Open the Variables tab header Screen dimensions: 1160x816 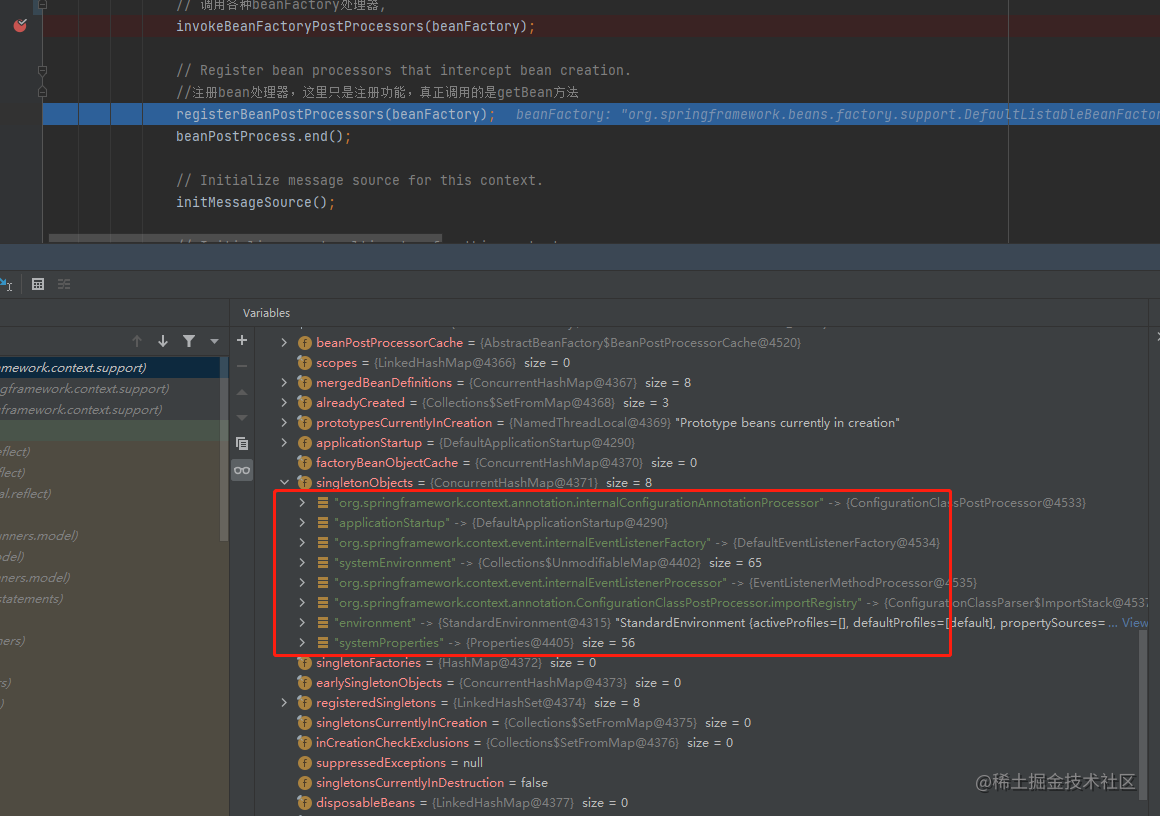[x=266, y=313]
